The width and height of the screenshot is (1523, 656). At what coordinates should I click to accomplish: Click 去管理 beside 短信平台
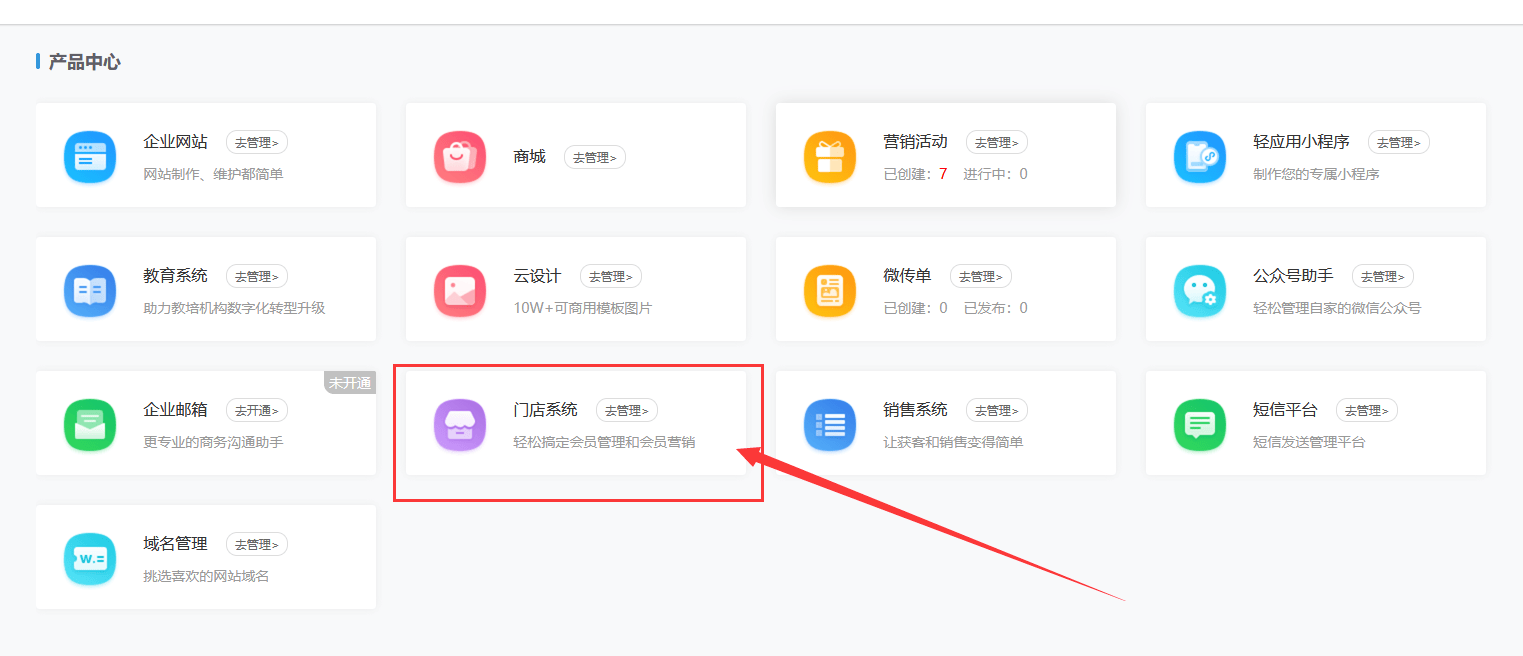tap(1367, 410)
